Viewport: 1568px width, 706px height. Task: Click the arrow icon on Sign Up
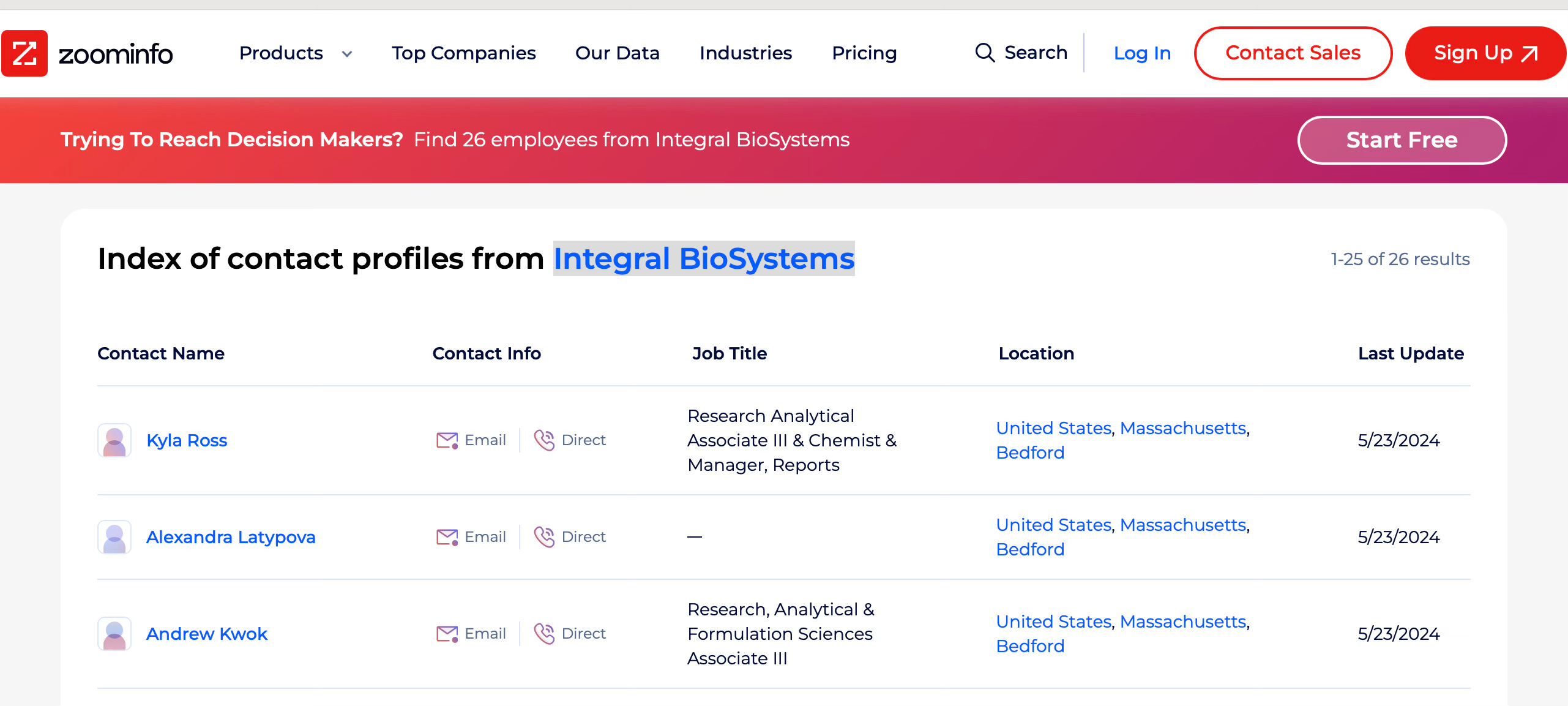point(1529,54)
